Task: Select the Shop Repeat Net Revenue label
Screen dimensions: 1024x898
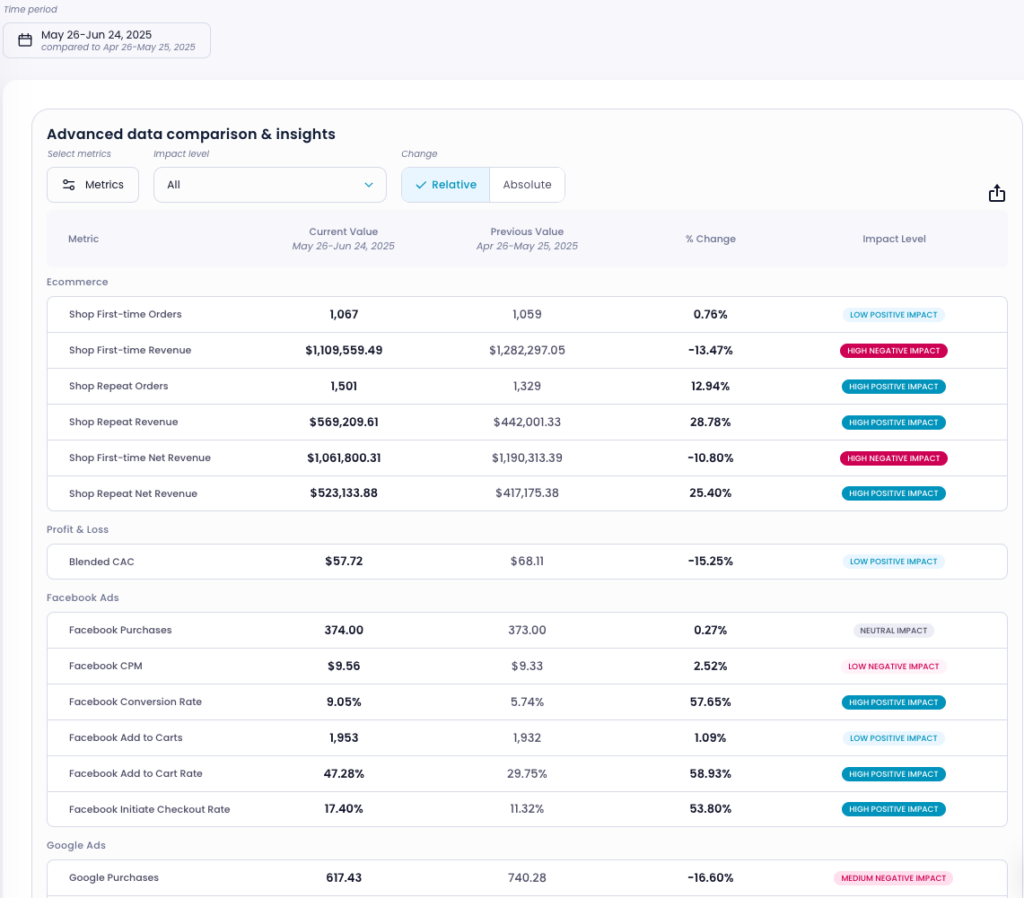Action: [133, 494]
